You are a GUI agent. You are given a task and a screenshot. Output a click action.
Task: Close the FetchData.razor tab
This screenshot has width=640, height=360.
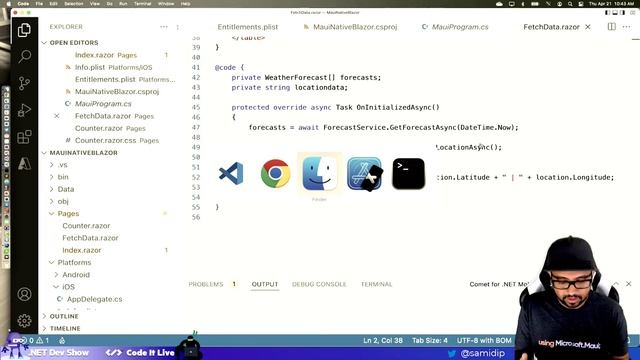(x=588, y=27)
